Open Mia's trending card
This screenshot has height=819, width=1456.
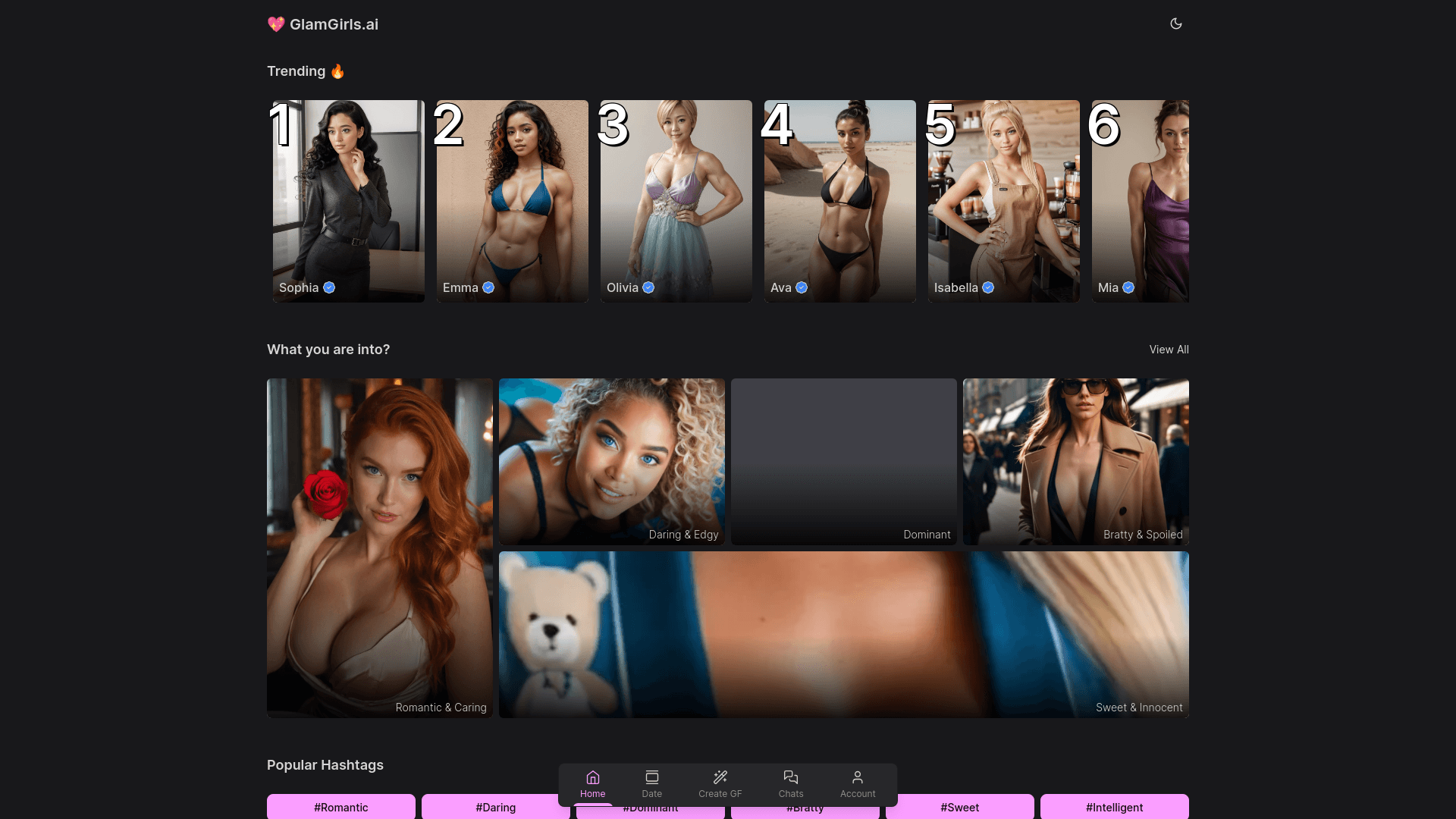click(1140, 201)
